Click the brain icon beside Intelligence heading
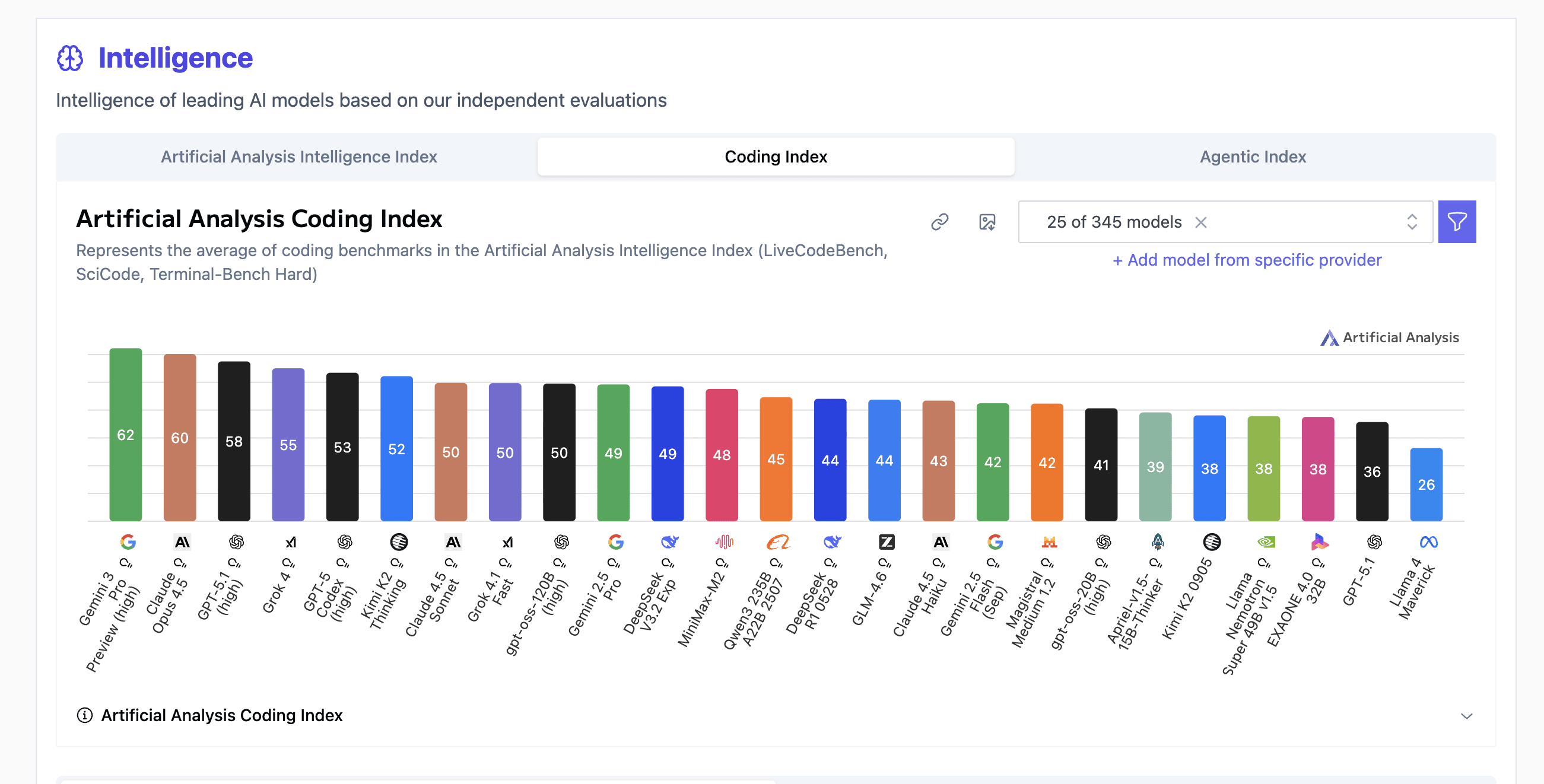1544x784 pixels. (70, 58)
